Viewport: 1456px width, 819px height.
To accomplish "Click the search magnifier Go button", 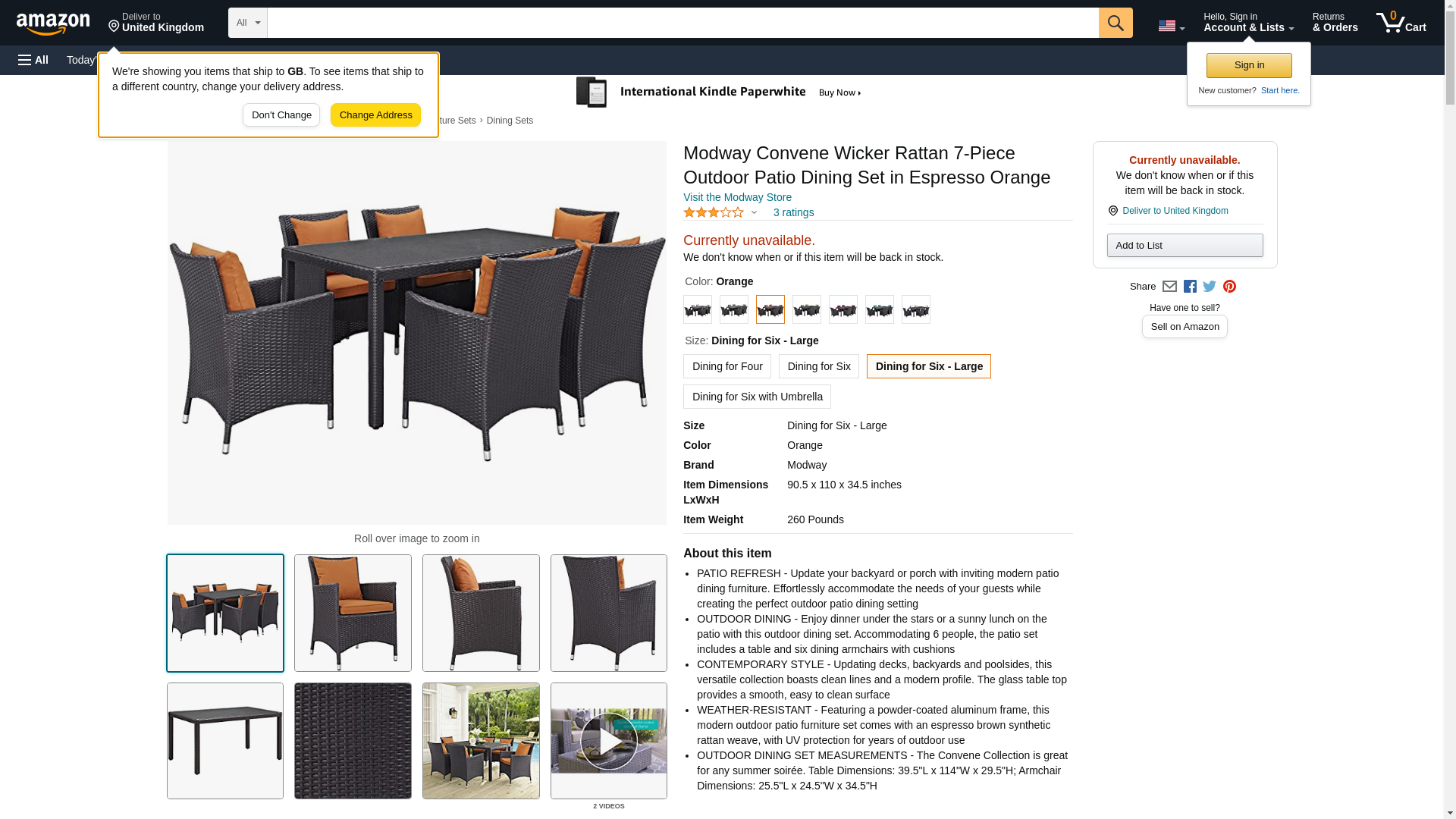I will (1116, 23).
